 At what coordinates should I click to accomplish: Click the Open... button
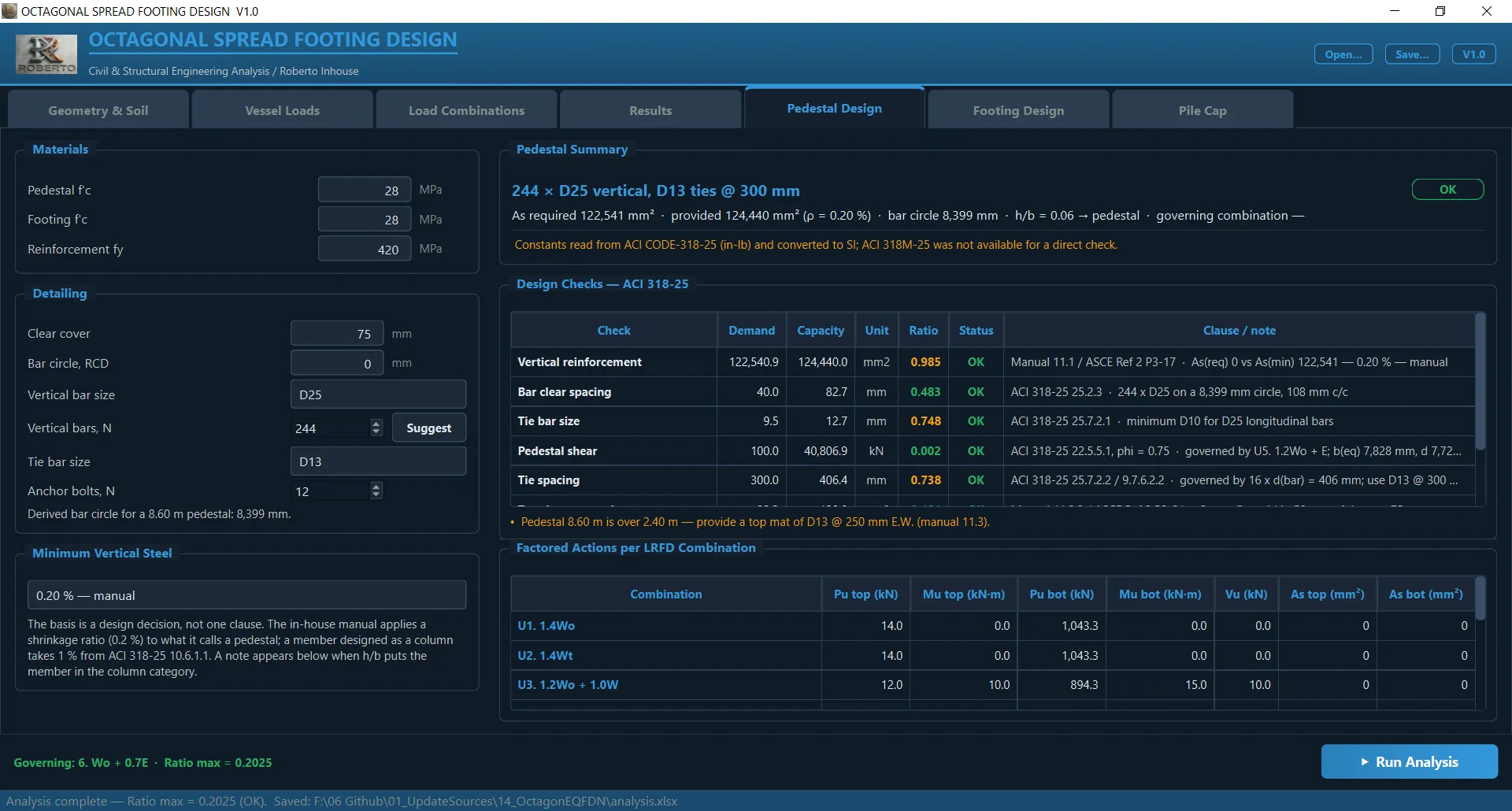click(x=1343, y=54)
